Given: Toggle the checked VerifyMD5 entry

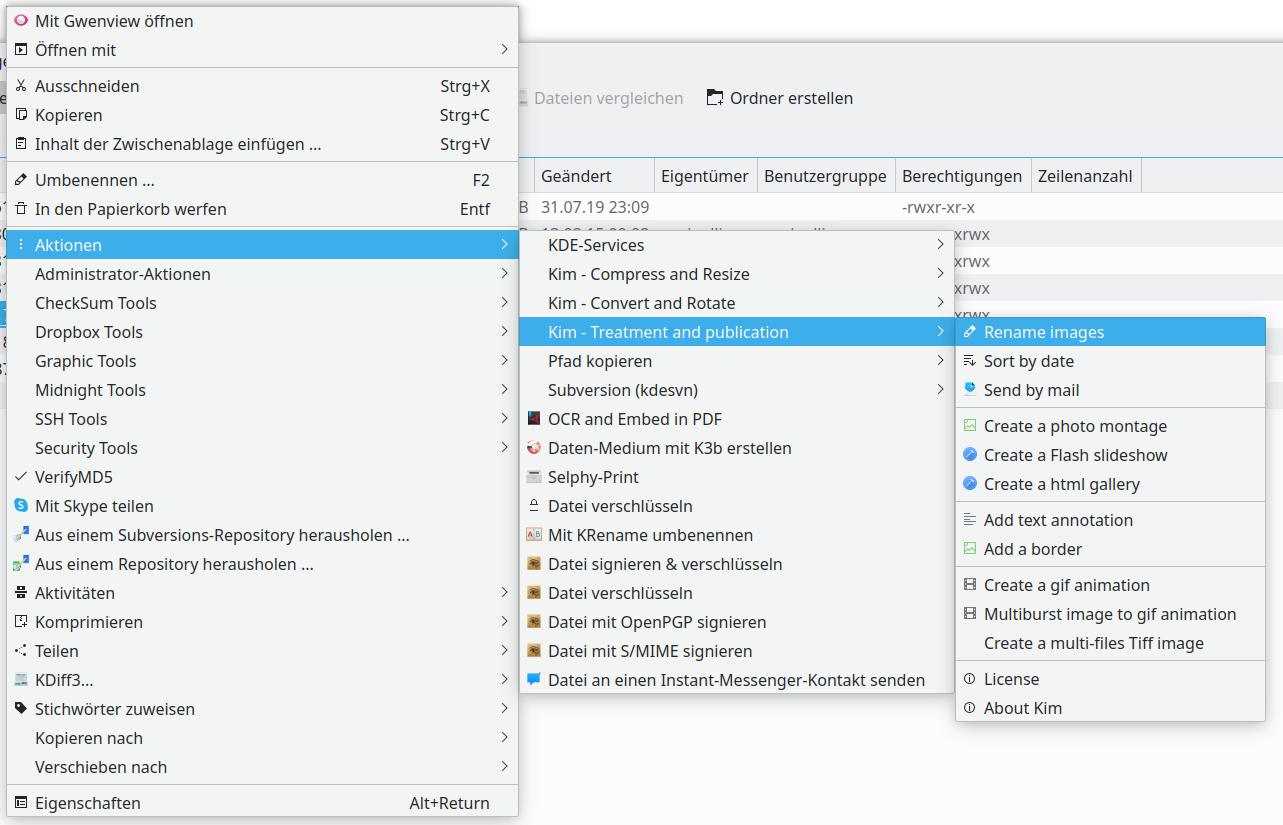Looking at the screenshot, I should pyautogui.click(x=263, y=477).
